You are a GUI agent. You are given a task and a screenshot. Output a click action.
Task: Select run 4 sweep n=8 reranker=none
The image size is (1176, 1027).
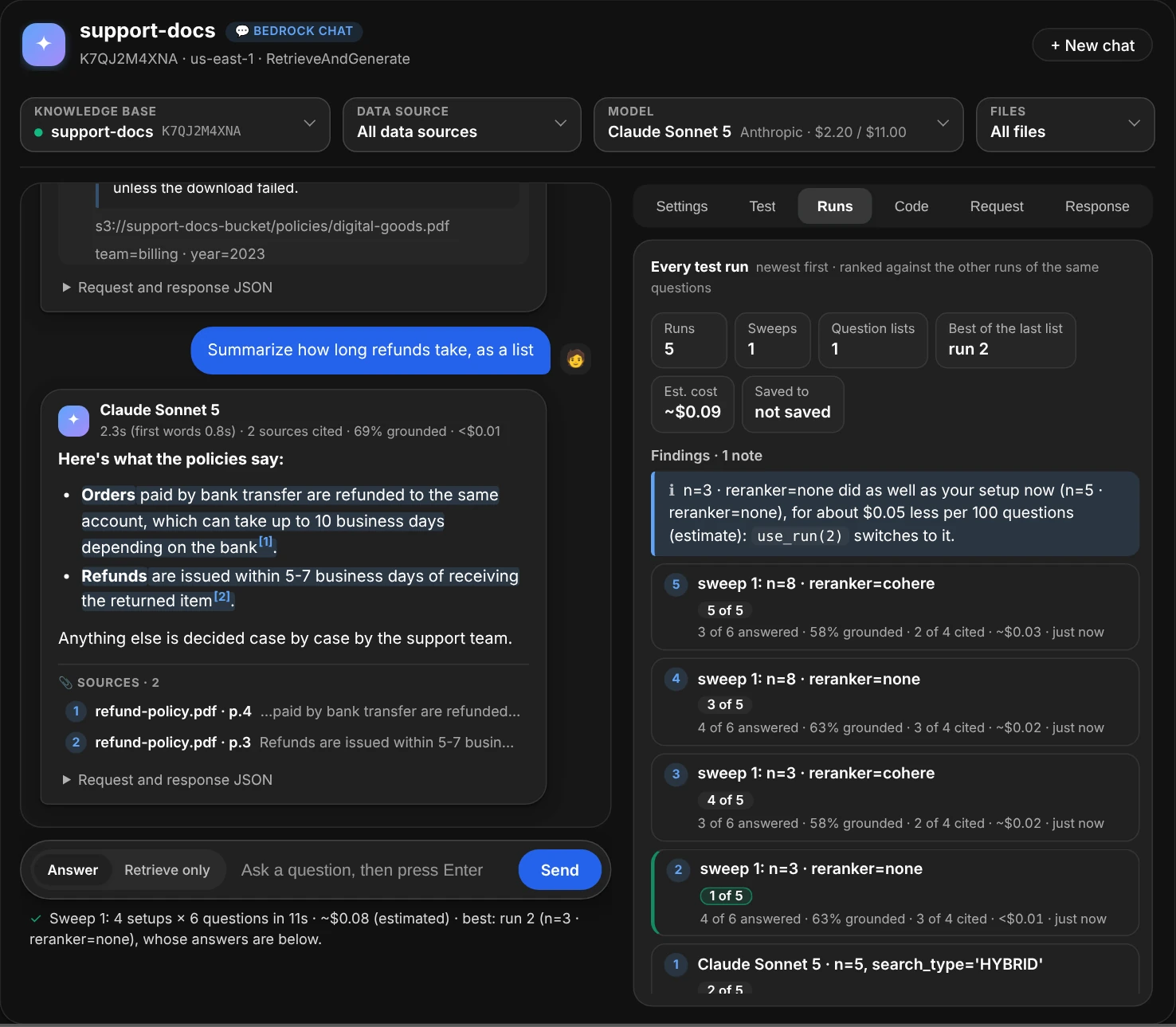coord(895,702)
